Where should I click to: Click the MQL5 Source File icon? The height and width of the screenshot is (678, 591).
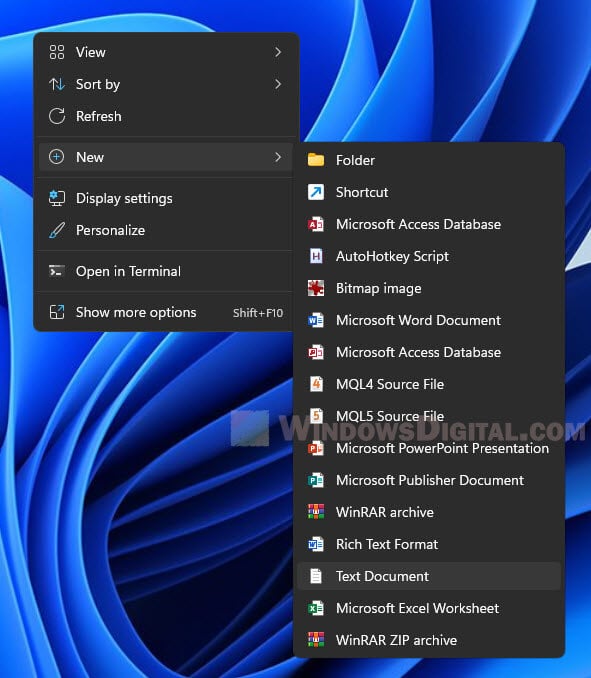pos(316,416)
